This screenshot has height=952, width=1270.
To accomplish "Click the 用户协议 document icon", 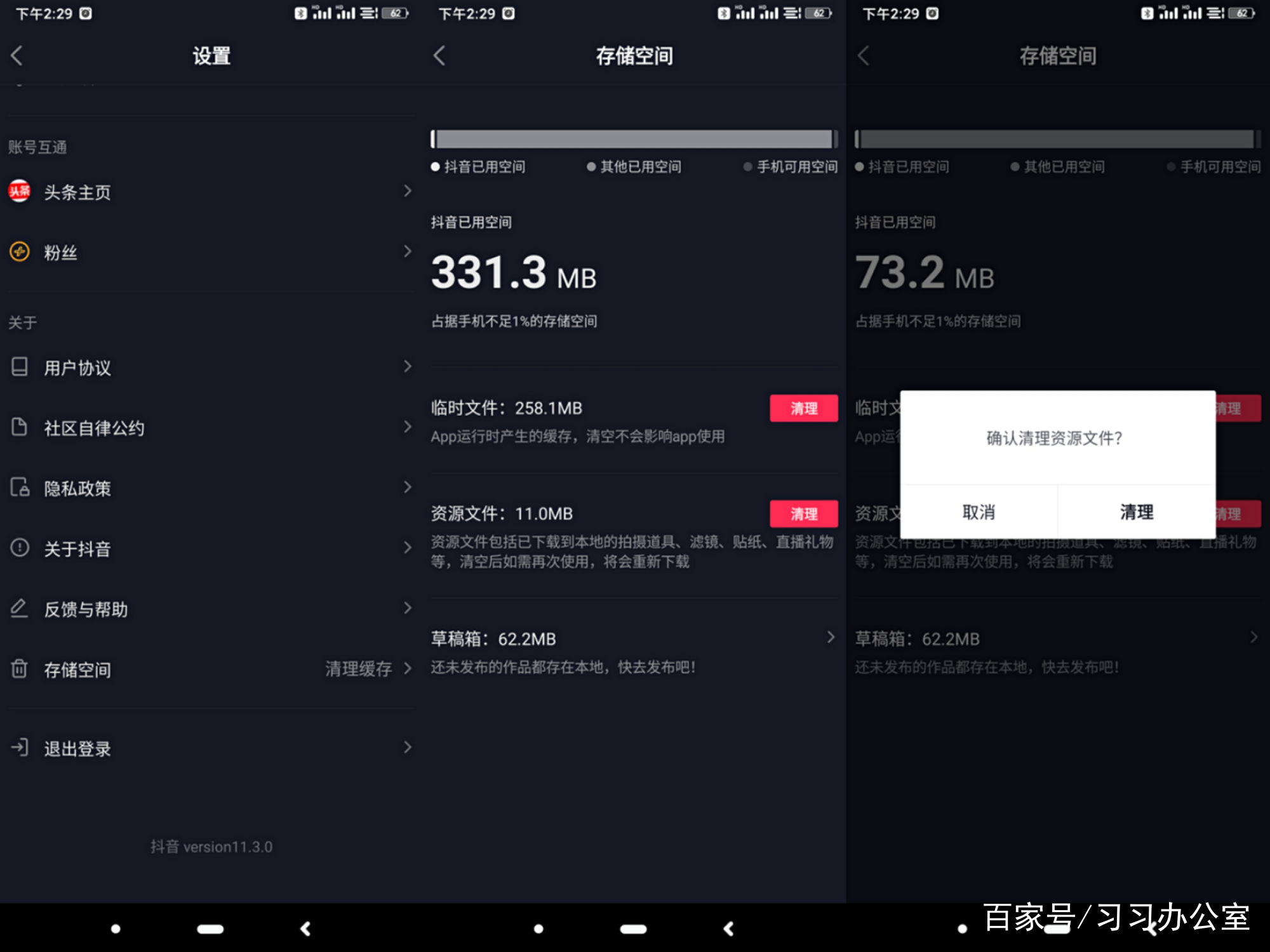I will pyautogui.click(x=19, y=367).
